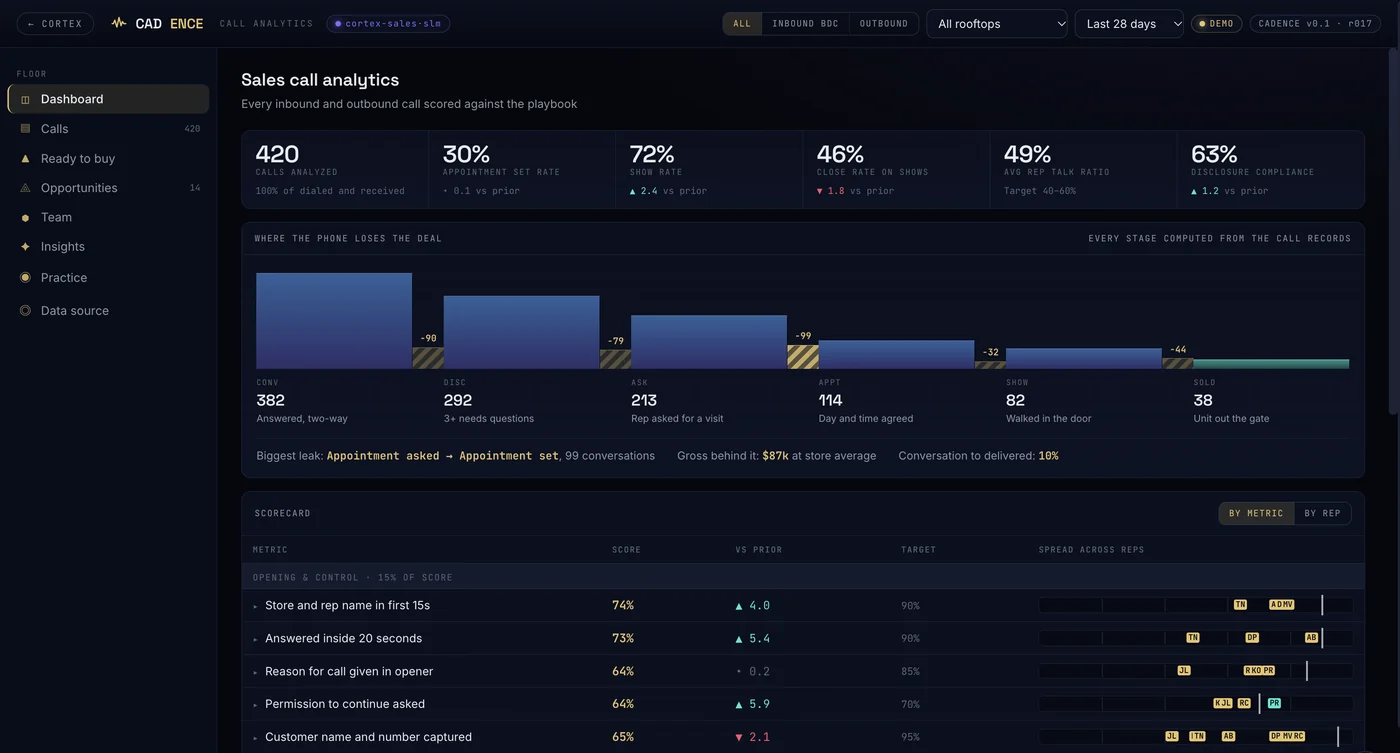Open Dashboard in the sidebar

click(108, 99)
